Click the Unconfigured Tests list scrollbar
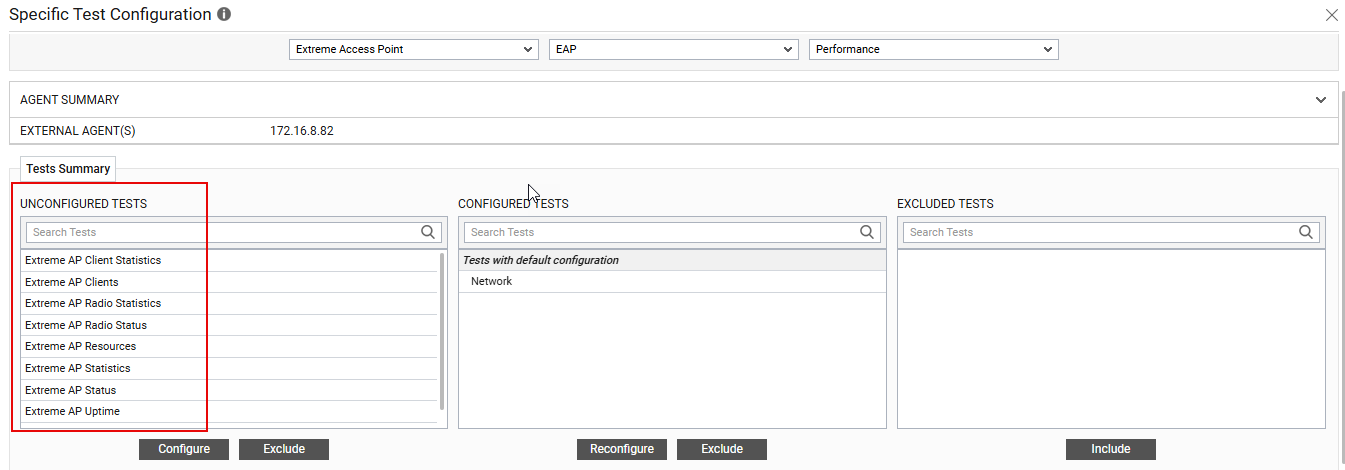 (x=442, y=330)
